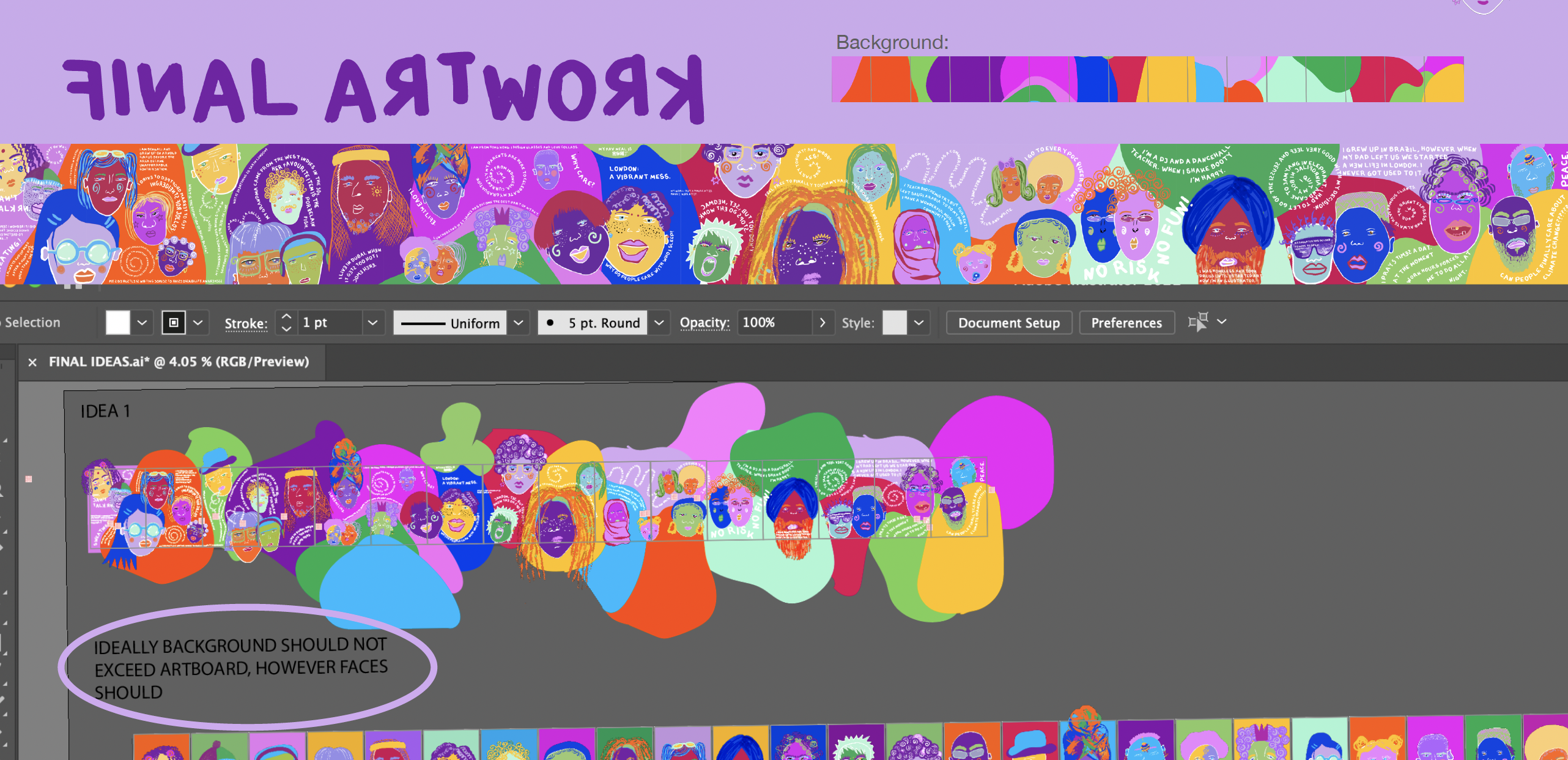The height and width of the screenshot is (760, 1568).
Task: Click the Opacity panel link
Action: [x=704, y=322]
